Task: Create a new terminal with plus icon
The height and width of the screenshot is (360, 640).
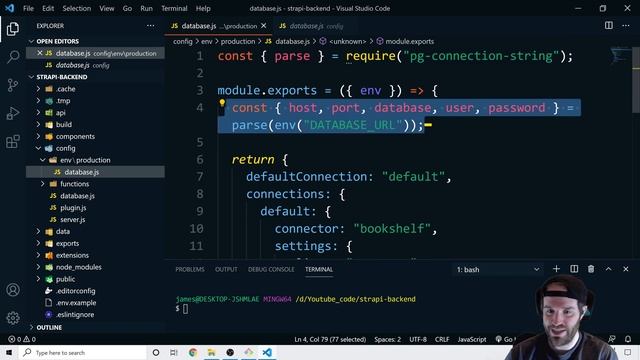Action: [x=556, y=269]
